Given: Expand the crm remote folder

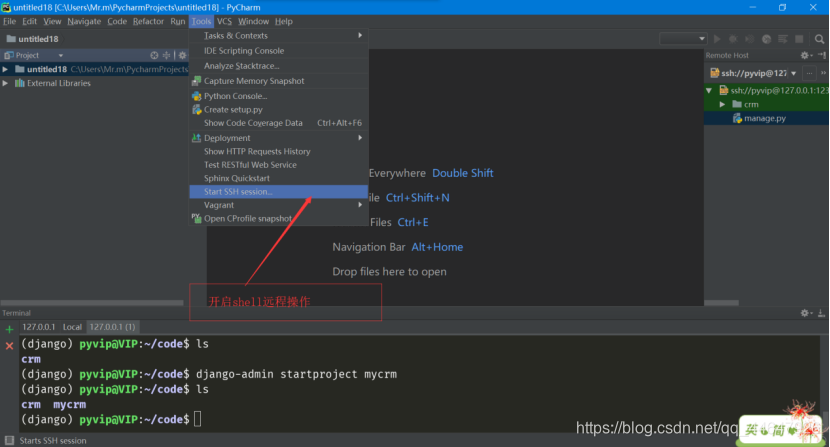Looking at the screenshot, I should (722, 104).
